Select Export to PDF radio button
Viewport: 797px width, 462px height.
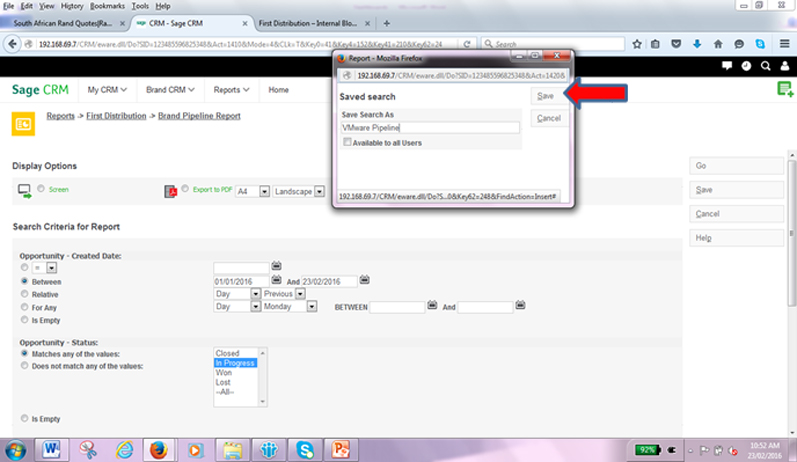coord(185,189)
